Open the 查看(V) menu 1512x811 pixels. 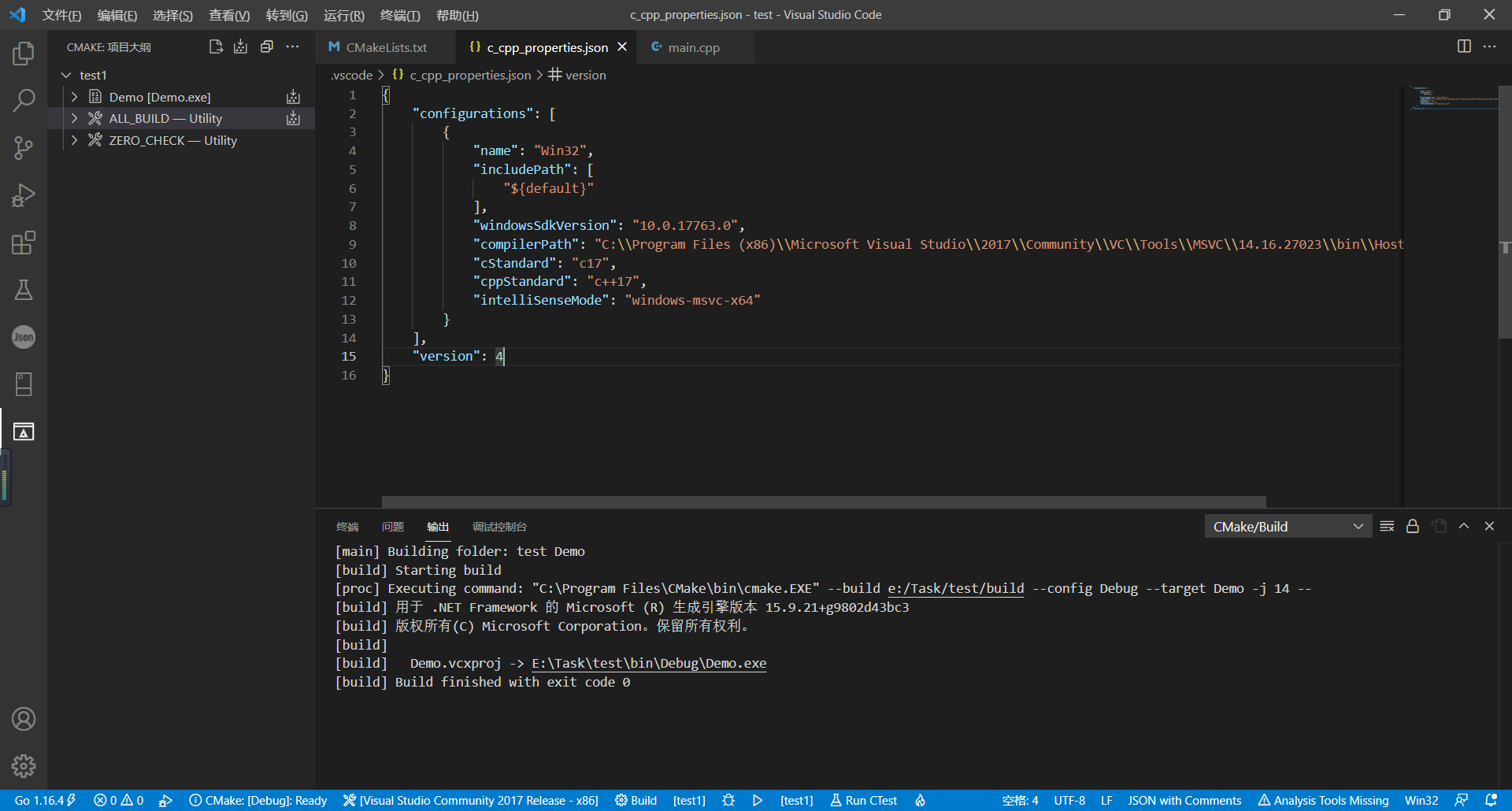point(229,15)
